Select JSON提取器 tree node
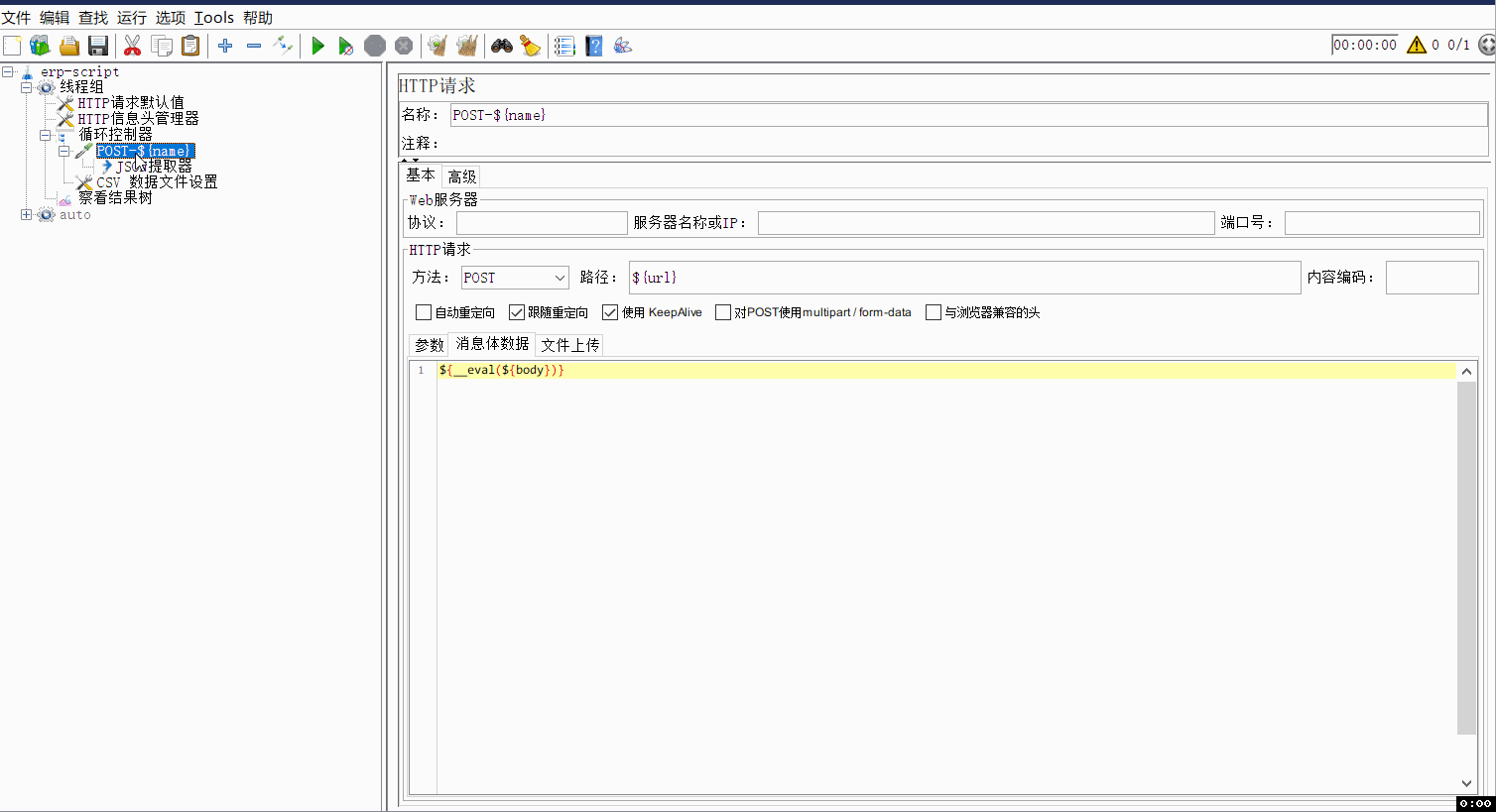Screen dimensions: 1496x812 click(154, 167)
